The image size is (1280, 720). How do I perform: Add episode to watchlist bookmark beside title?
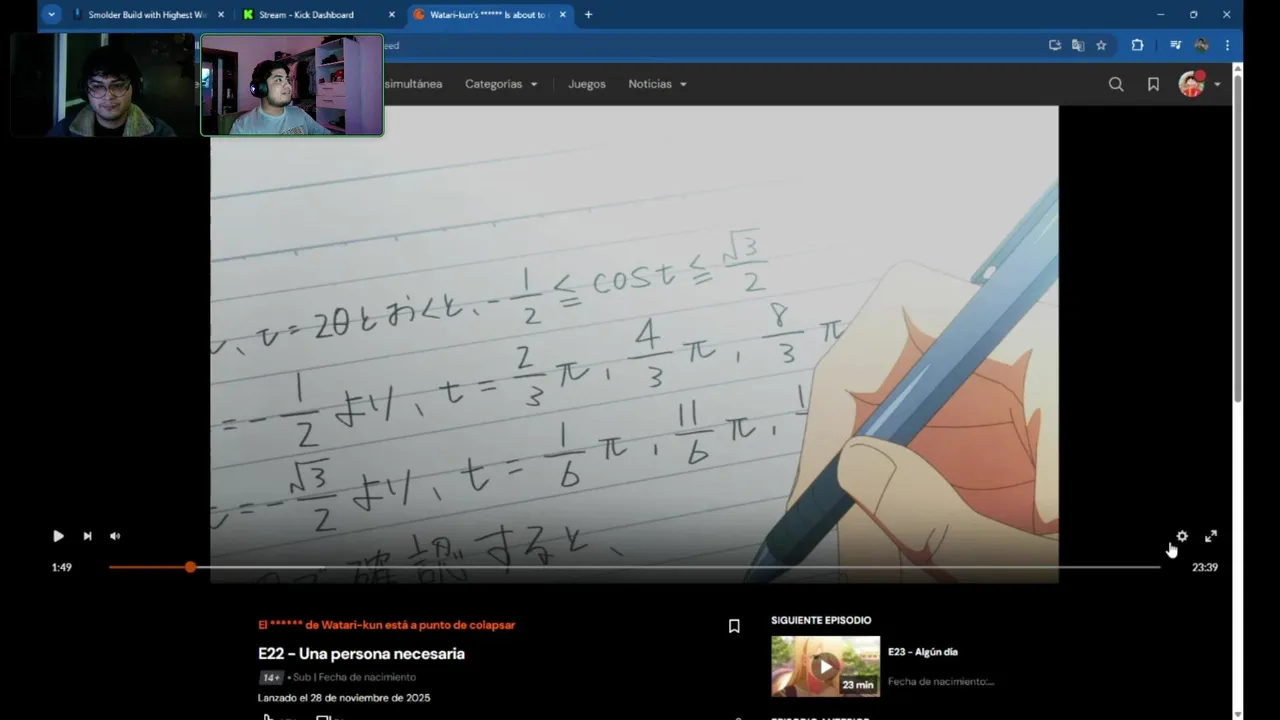click(x=734, y=626)
